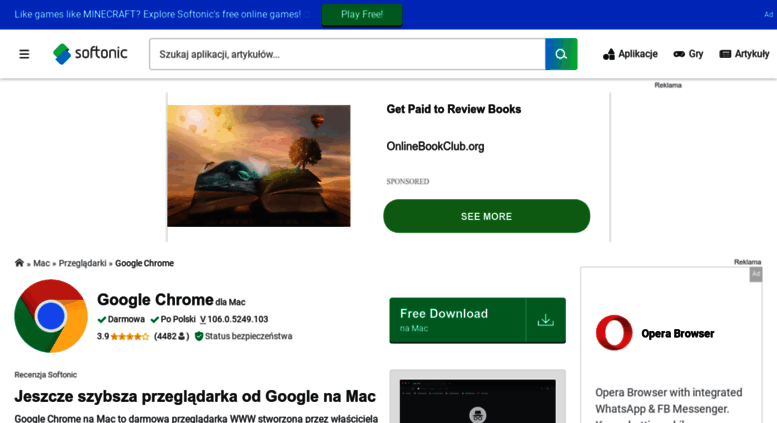The height and width of the screenshot is (423, 777).
Task: Open Get Paid to Review Books headline
Action: [x=453, y=109]
